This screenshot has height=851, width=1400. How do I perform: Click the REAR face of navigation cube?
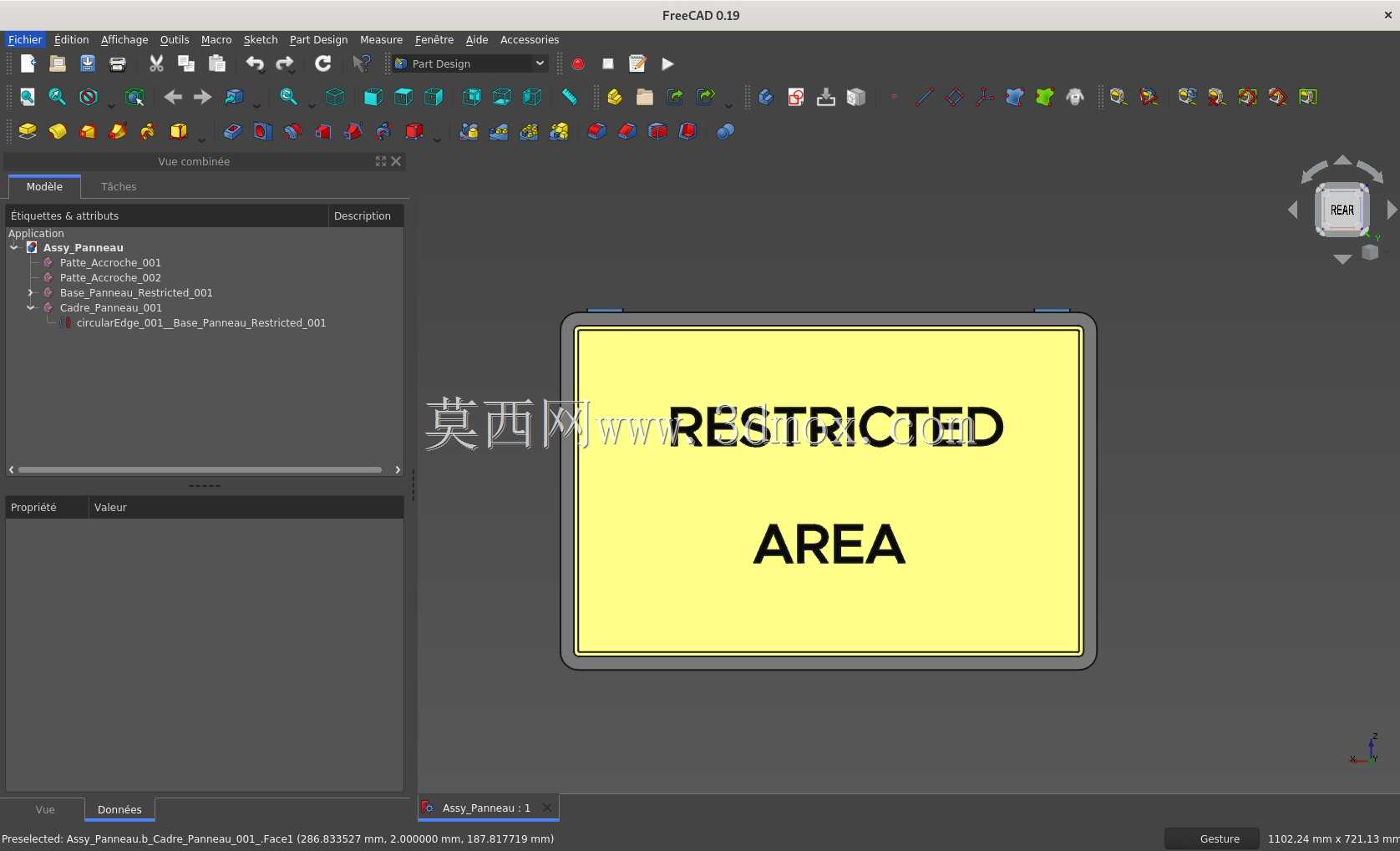coord(1342,210)
